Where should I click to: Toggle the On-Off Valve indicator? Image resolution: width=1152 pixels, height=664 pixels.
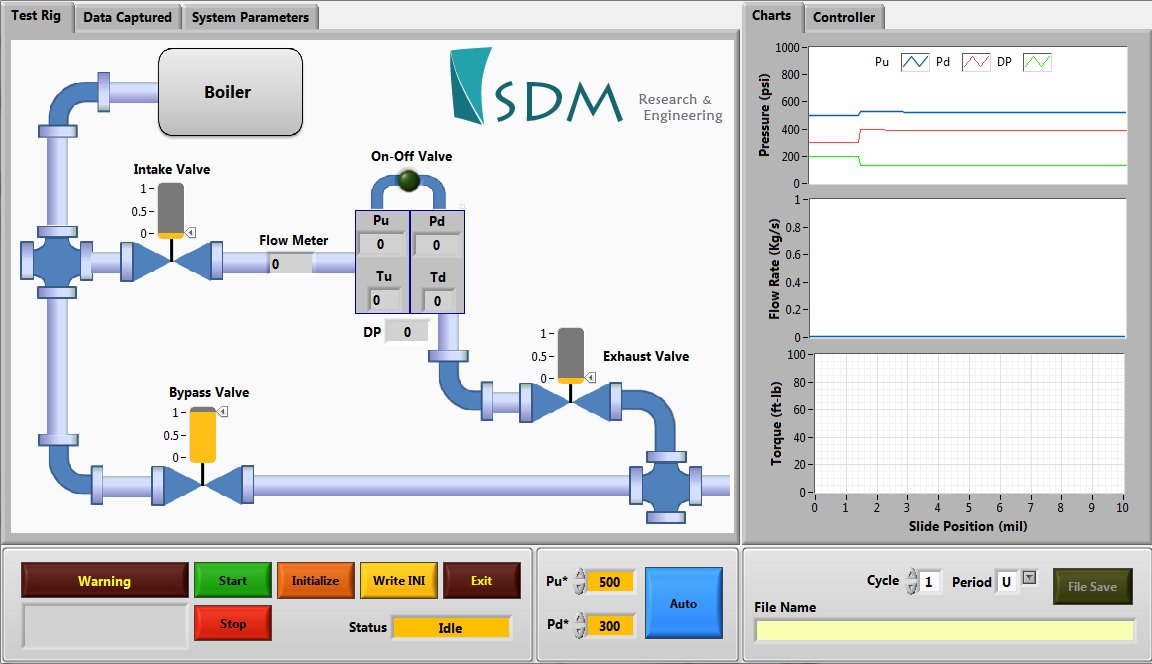[408, 181]
